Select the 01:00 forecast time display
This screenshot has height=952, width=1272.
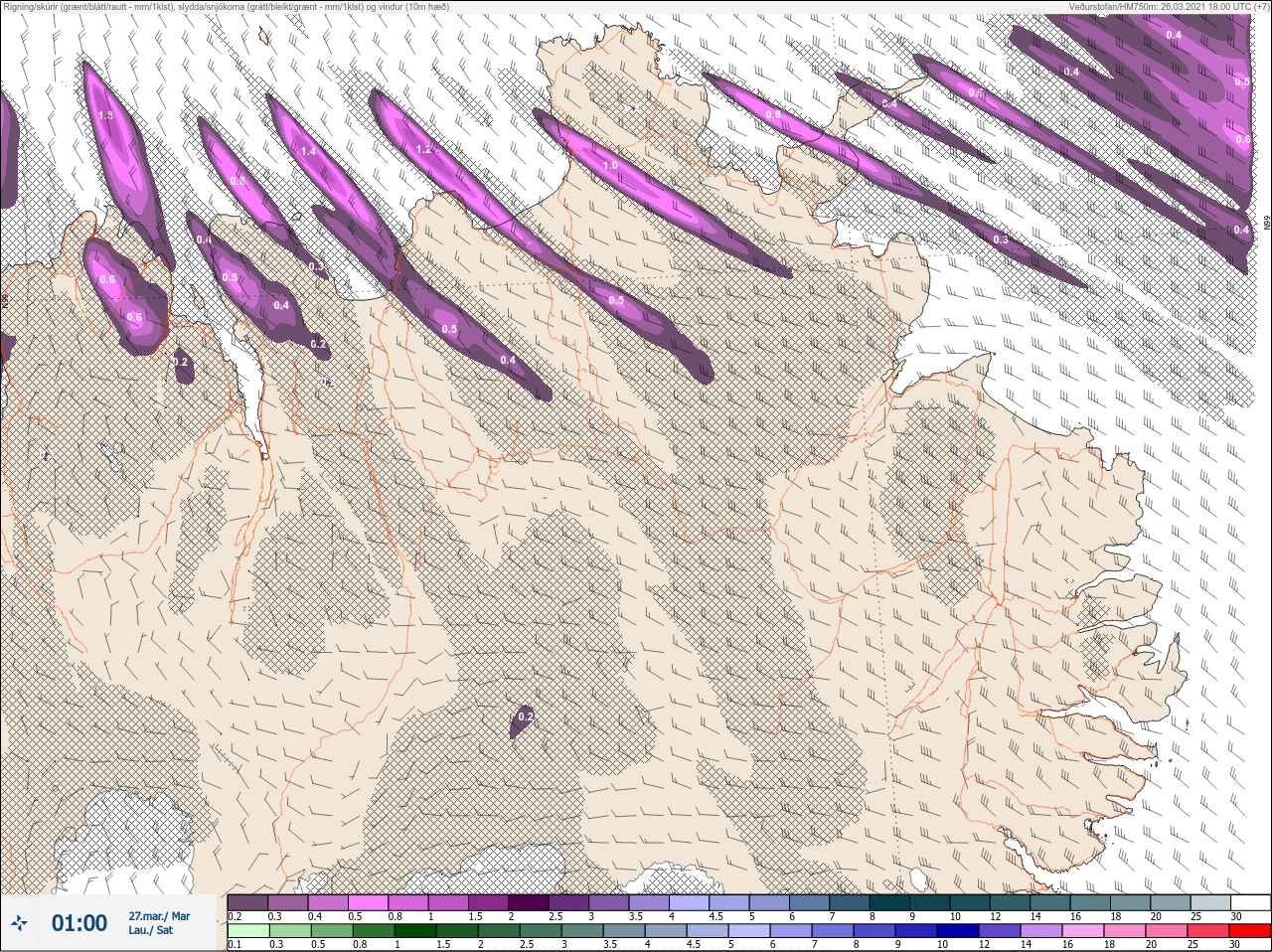coord(79,923)
